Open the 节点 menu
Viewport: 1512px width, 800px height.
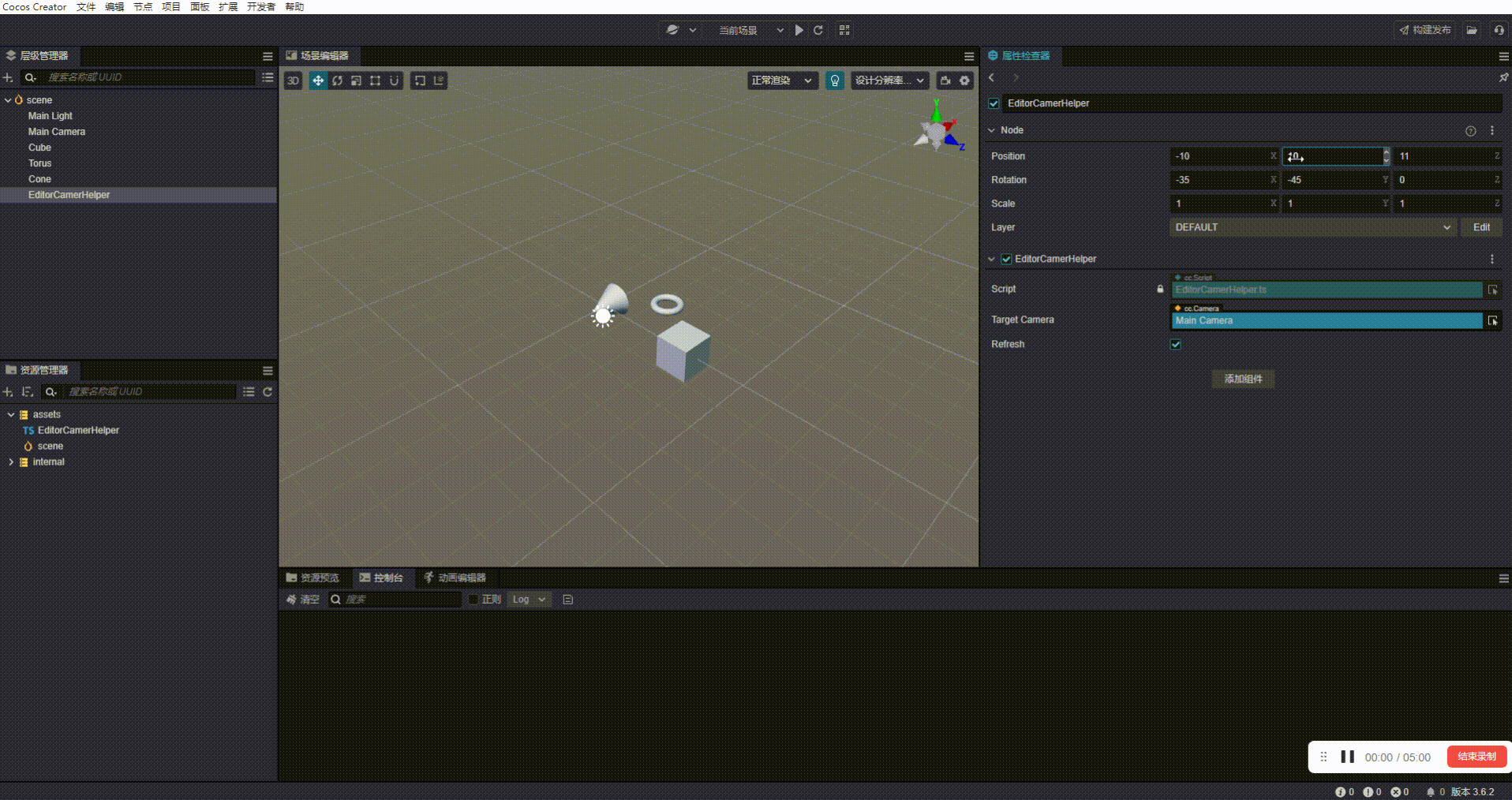point(143,7)
